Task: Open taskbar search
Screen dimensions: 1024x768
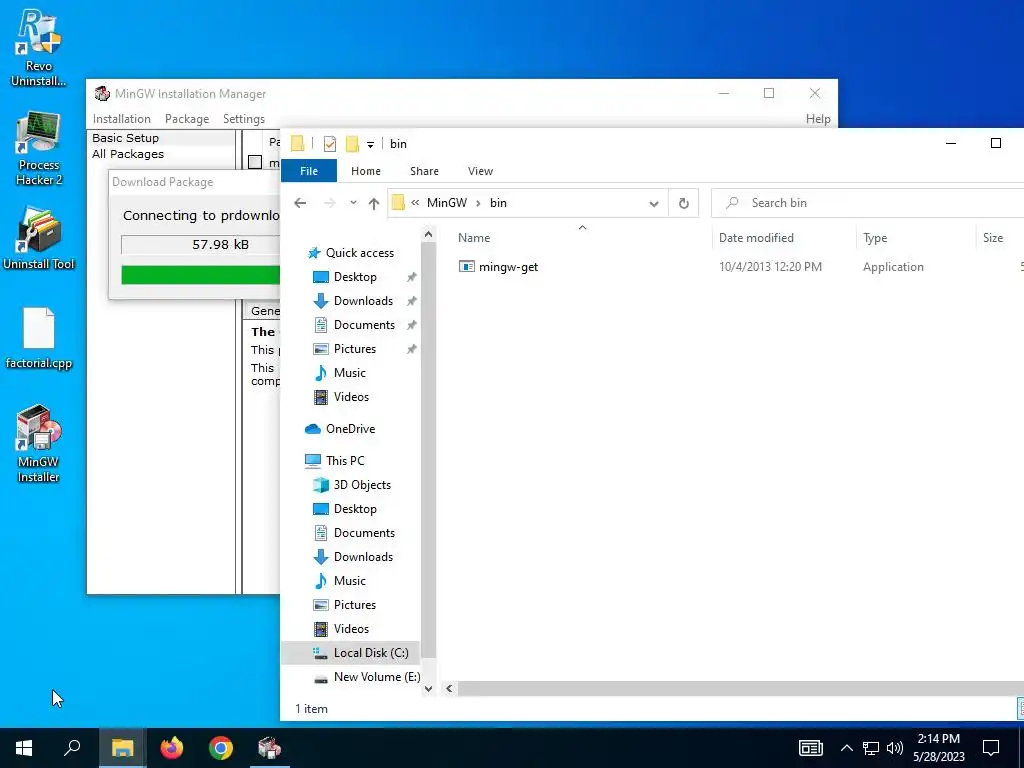Action: [x=72, y=748]
